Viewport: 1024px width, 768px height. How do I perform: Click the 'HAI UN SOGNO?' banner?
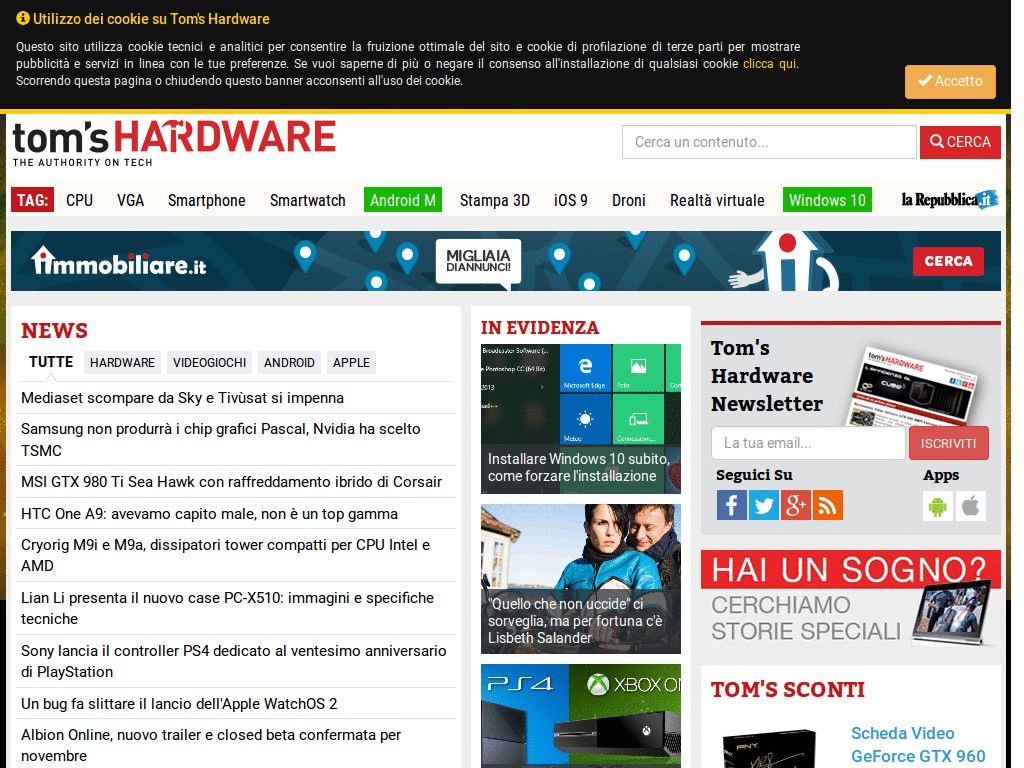coord(850,600)
